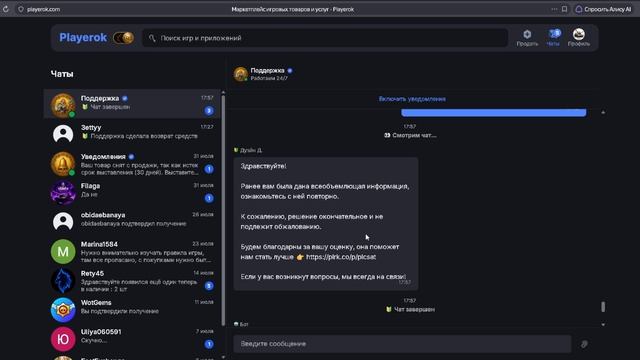Open Поддержка chat in list
Image resolution: width=640 pixels, height=360 pixels.
[x=132, y=104]
